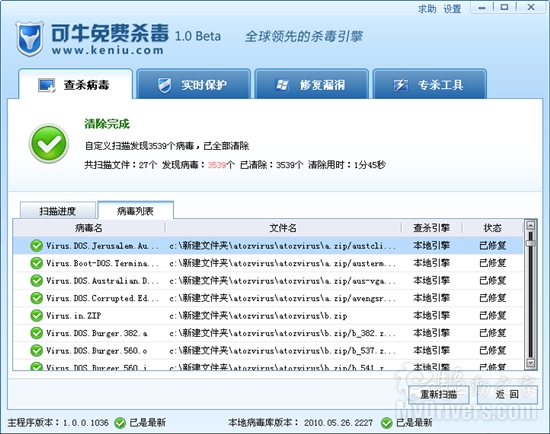Image resolution: width=550 pixels, height=434 pixels.
Task: Click green check icon for Virus.Boot-DOS.Termina row
Action: click(36, 263)
